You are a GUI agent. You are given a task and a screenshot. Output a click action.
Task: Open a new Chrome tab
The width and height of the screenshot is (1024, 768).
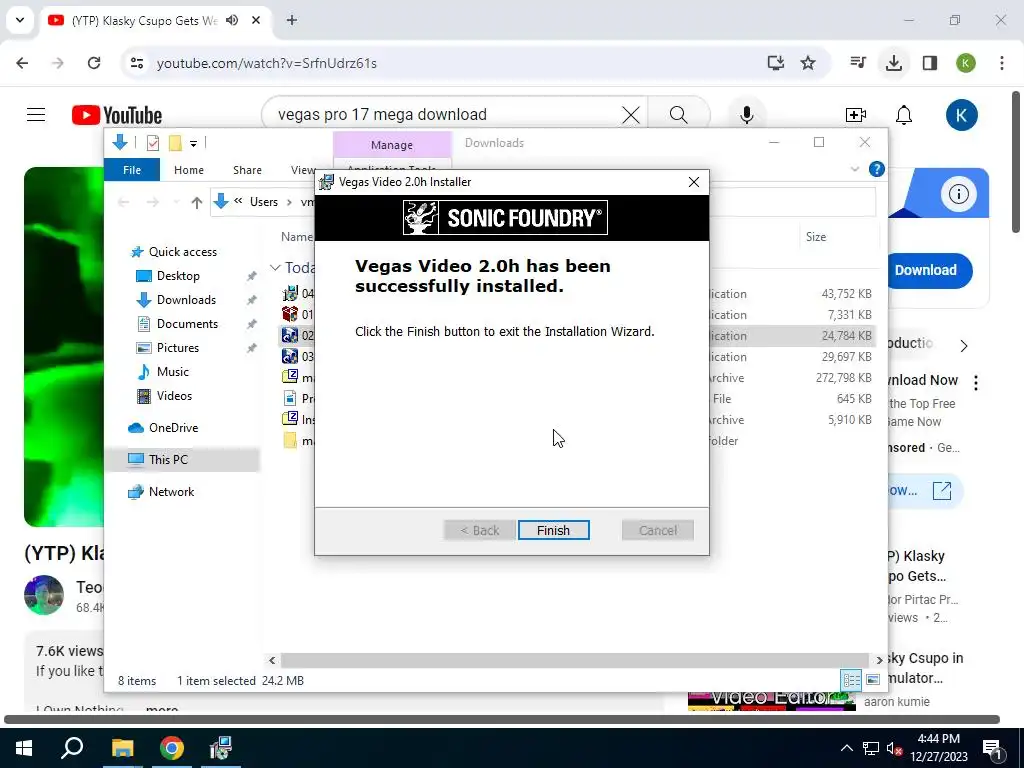[x=292, y=20]
